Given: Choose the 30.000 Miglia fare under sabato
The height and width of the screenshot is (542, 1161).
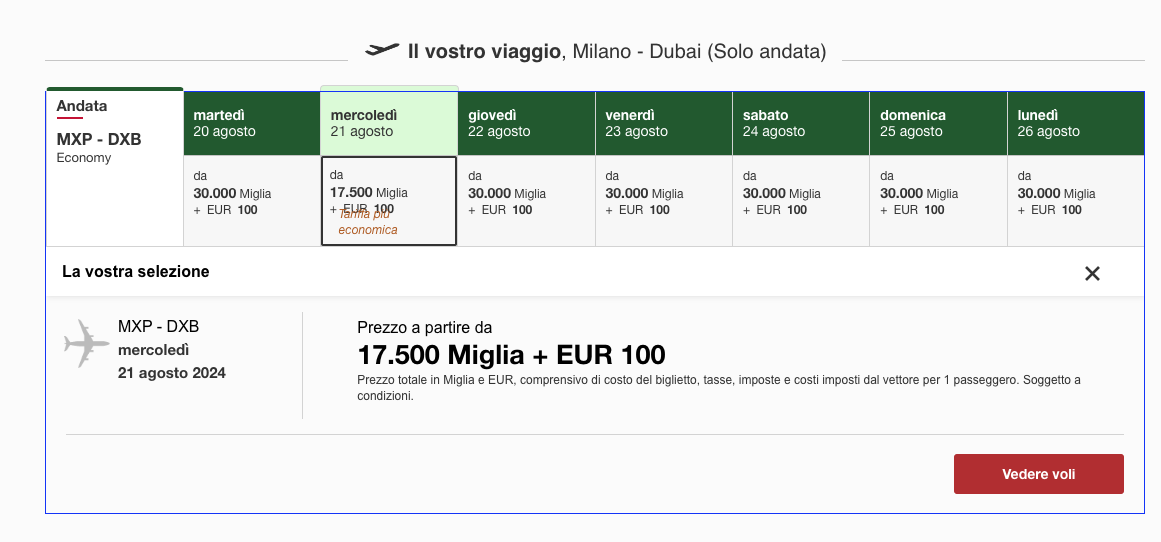Looking at the screenshot, I should coord(801,201).
